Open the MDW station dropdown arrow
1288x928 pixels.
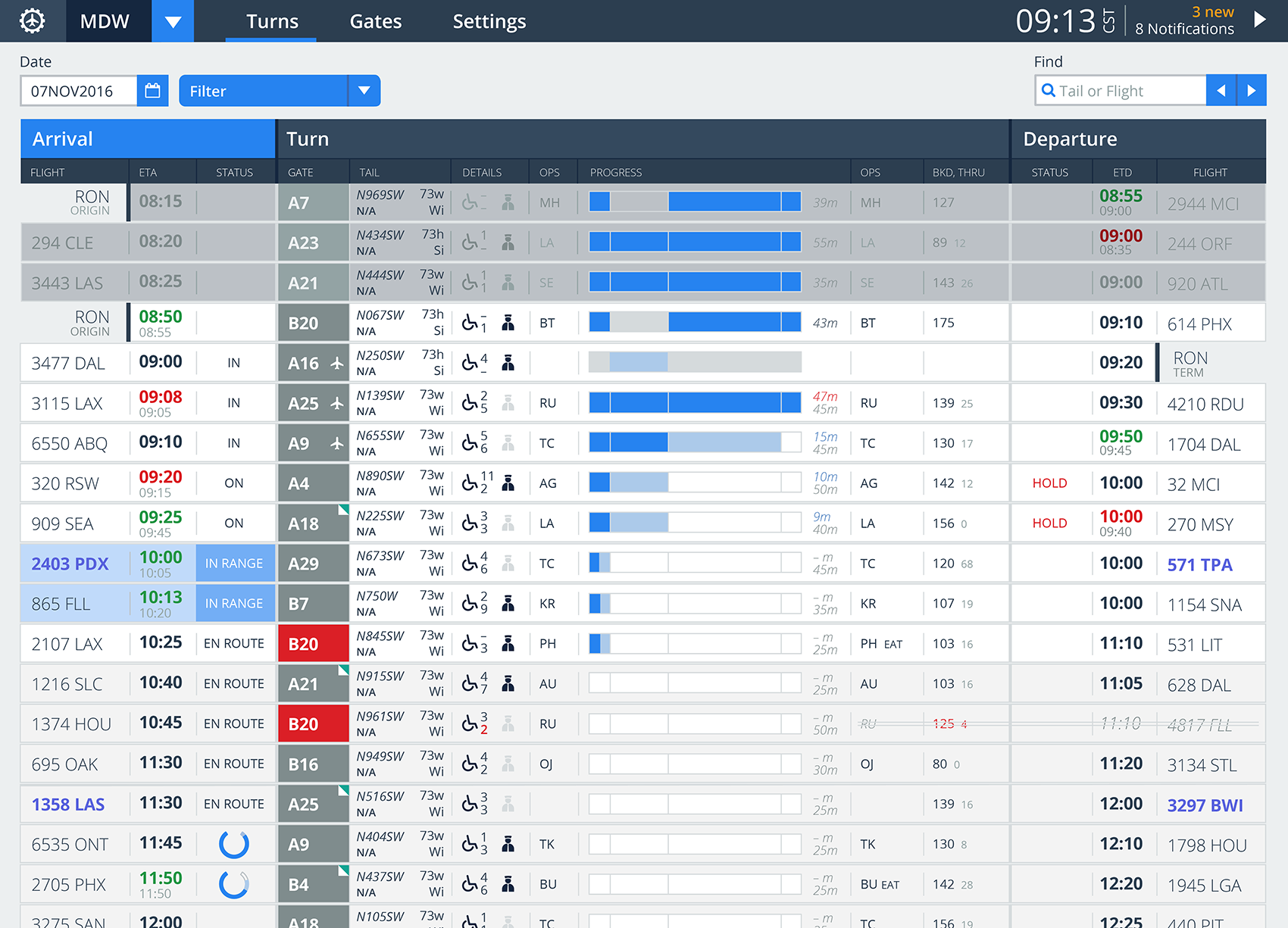[x=172, y=21]
